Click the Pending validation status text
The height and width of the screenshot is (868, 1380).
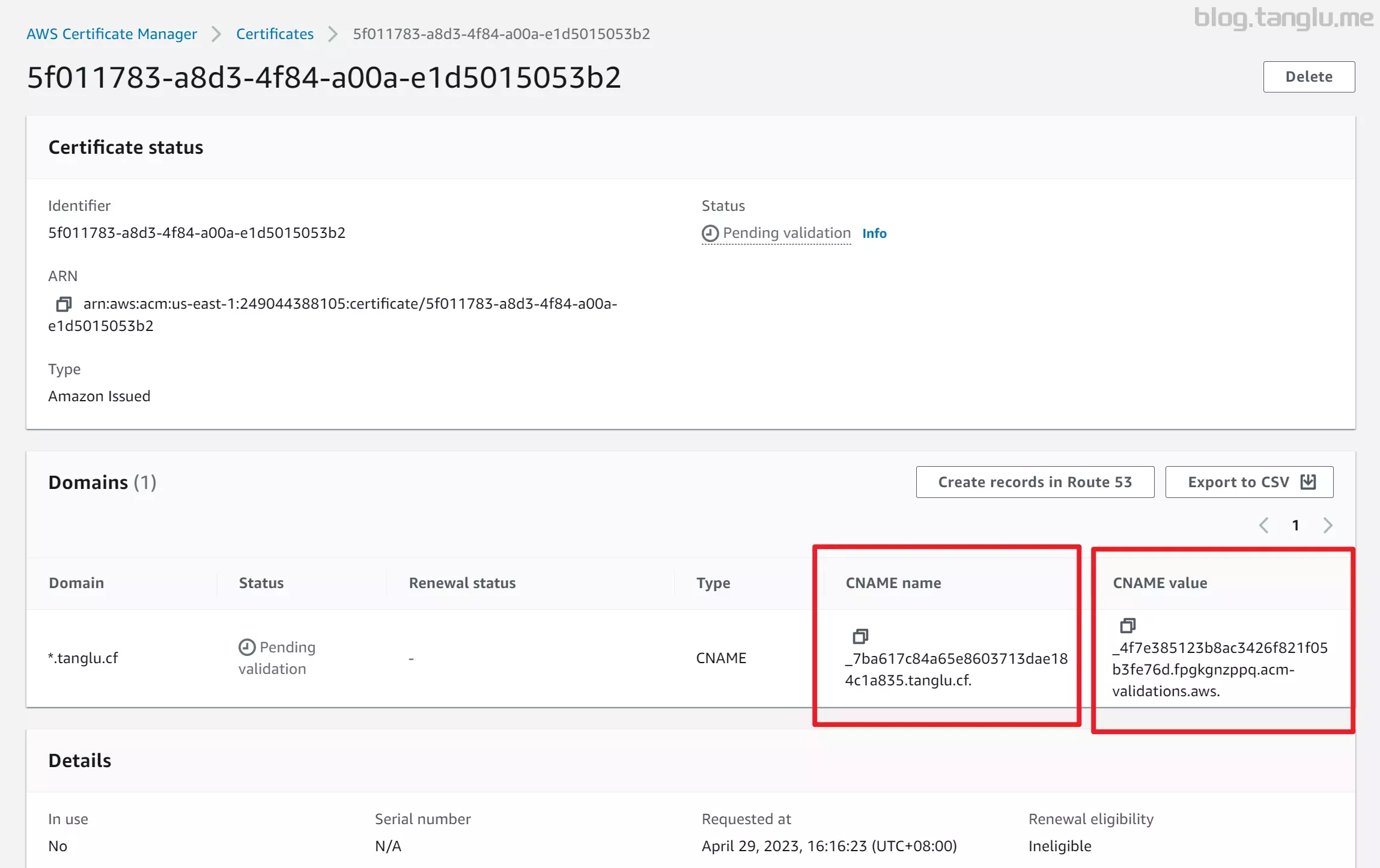[786, 233]
